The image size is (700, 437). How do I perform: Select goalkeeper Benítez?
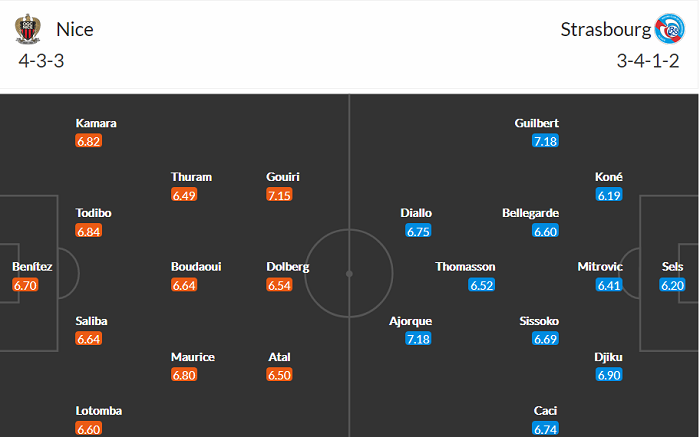(32, 267)
